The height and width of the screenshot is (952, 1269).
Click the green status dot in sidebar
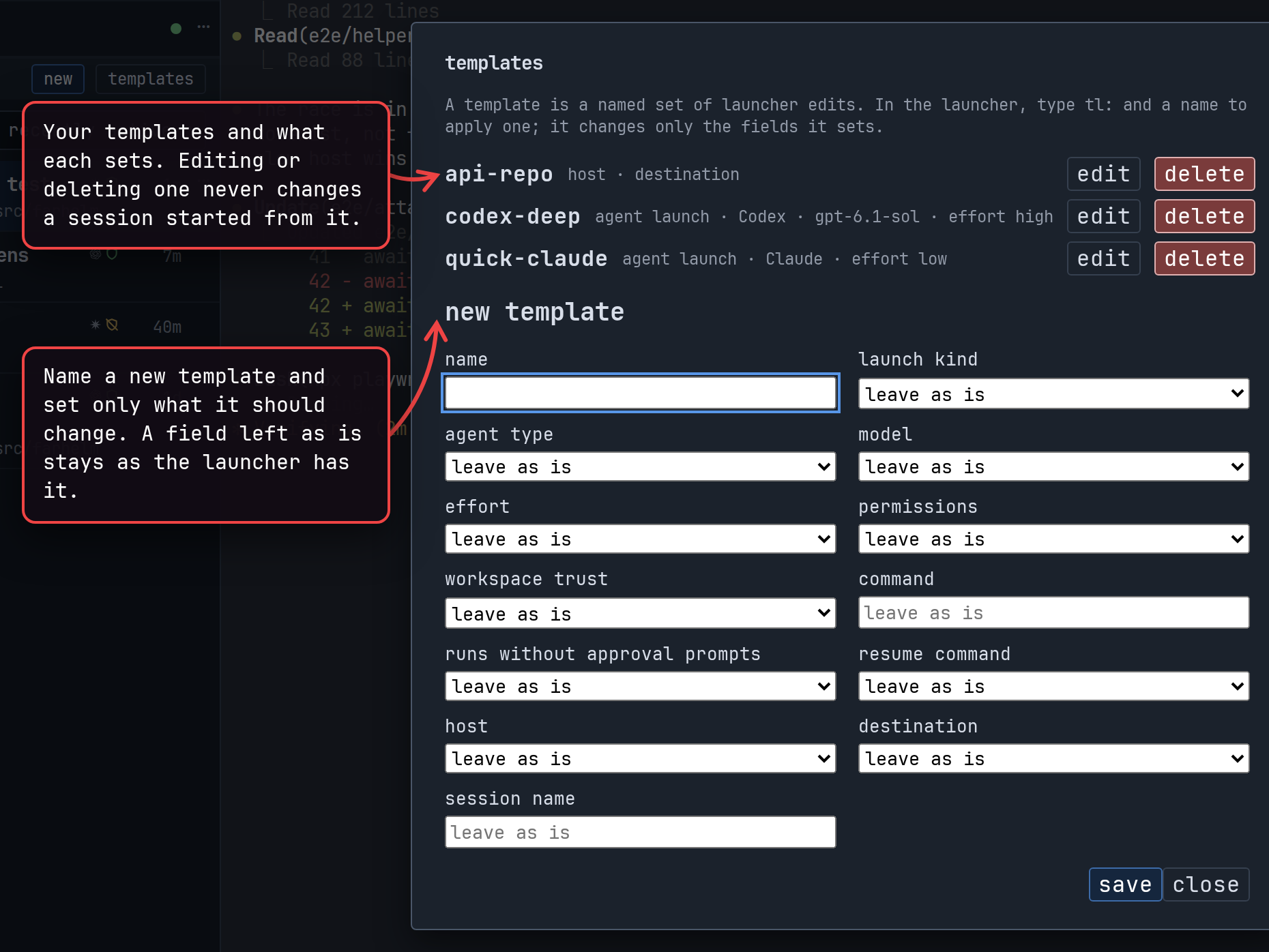[176, 28]
